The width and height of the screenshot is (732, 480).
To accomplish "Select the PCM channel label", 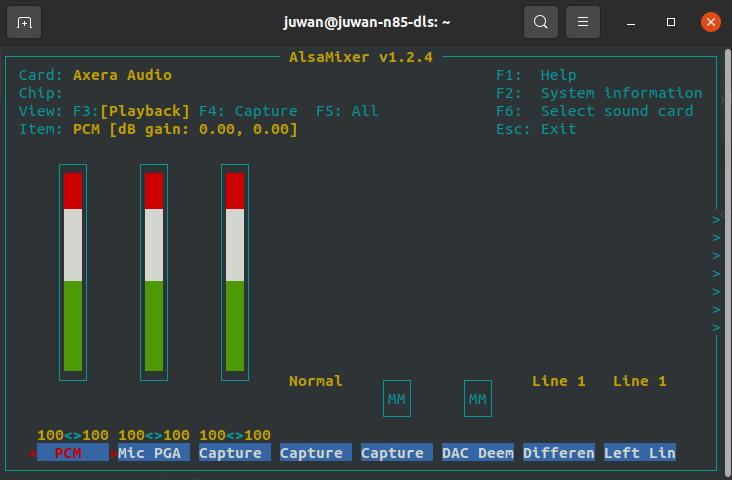I will click(x=73, y=452).
